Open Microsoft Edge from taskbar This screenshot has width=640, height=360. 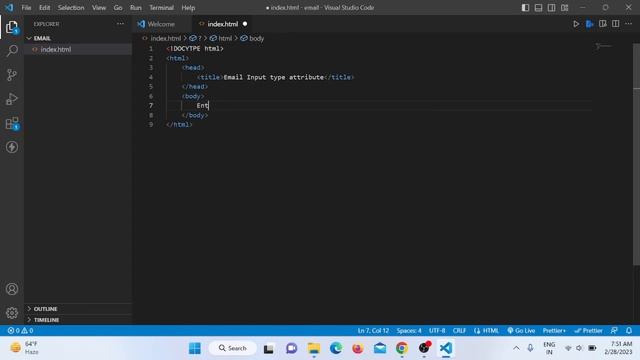[x=336, y=348]
